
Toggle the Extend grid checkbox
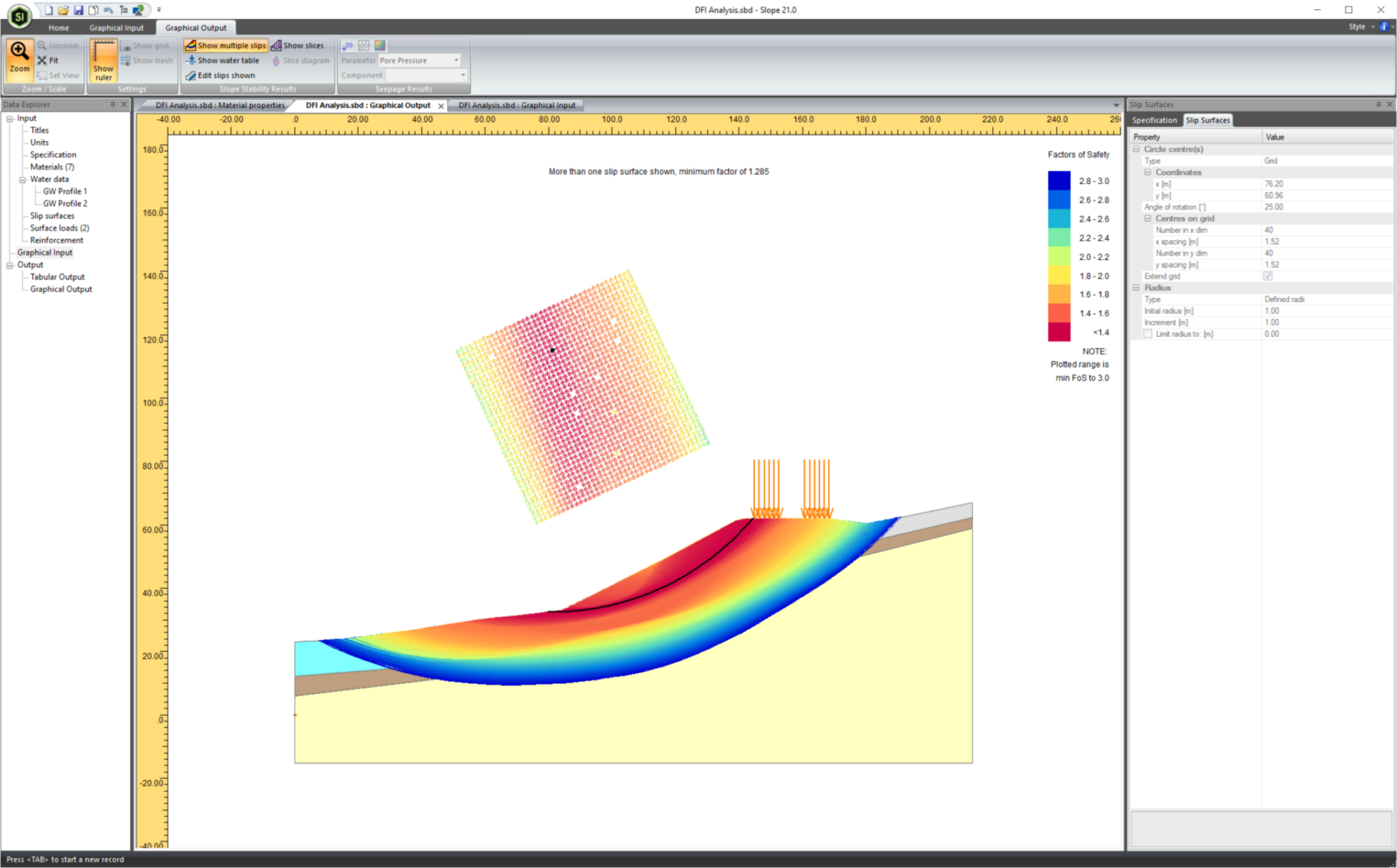click(1268, 276)
